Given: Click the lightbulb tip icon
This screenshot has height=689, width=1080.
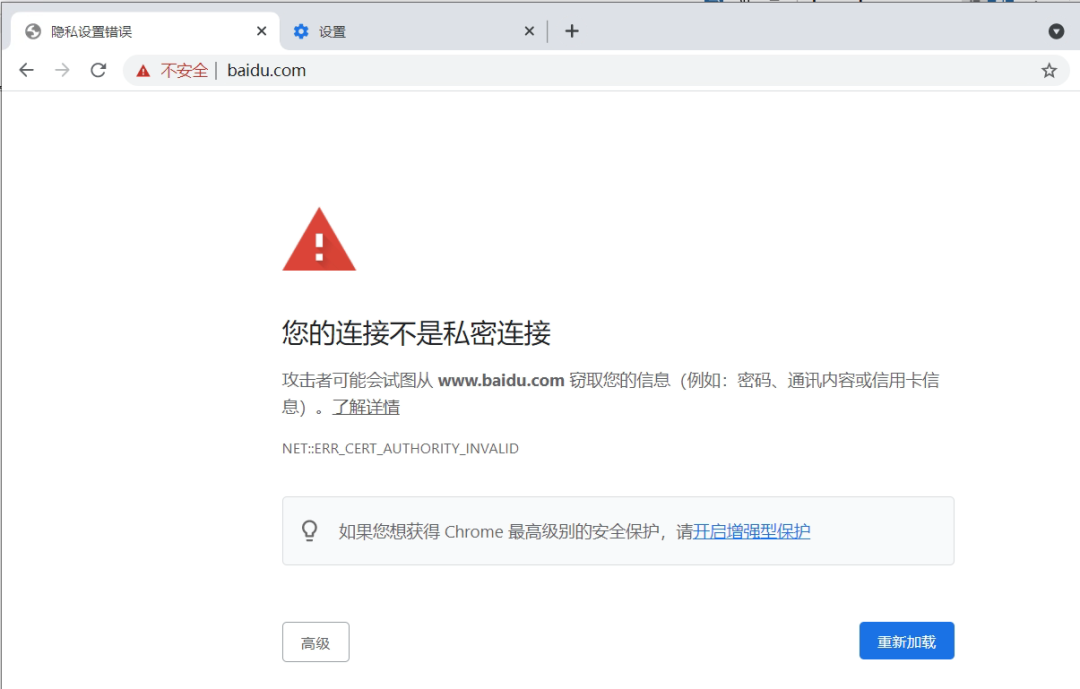Looking at the screenshot, I should tap(310, 531).
